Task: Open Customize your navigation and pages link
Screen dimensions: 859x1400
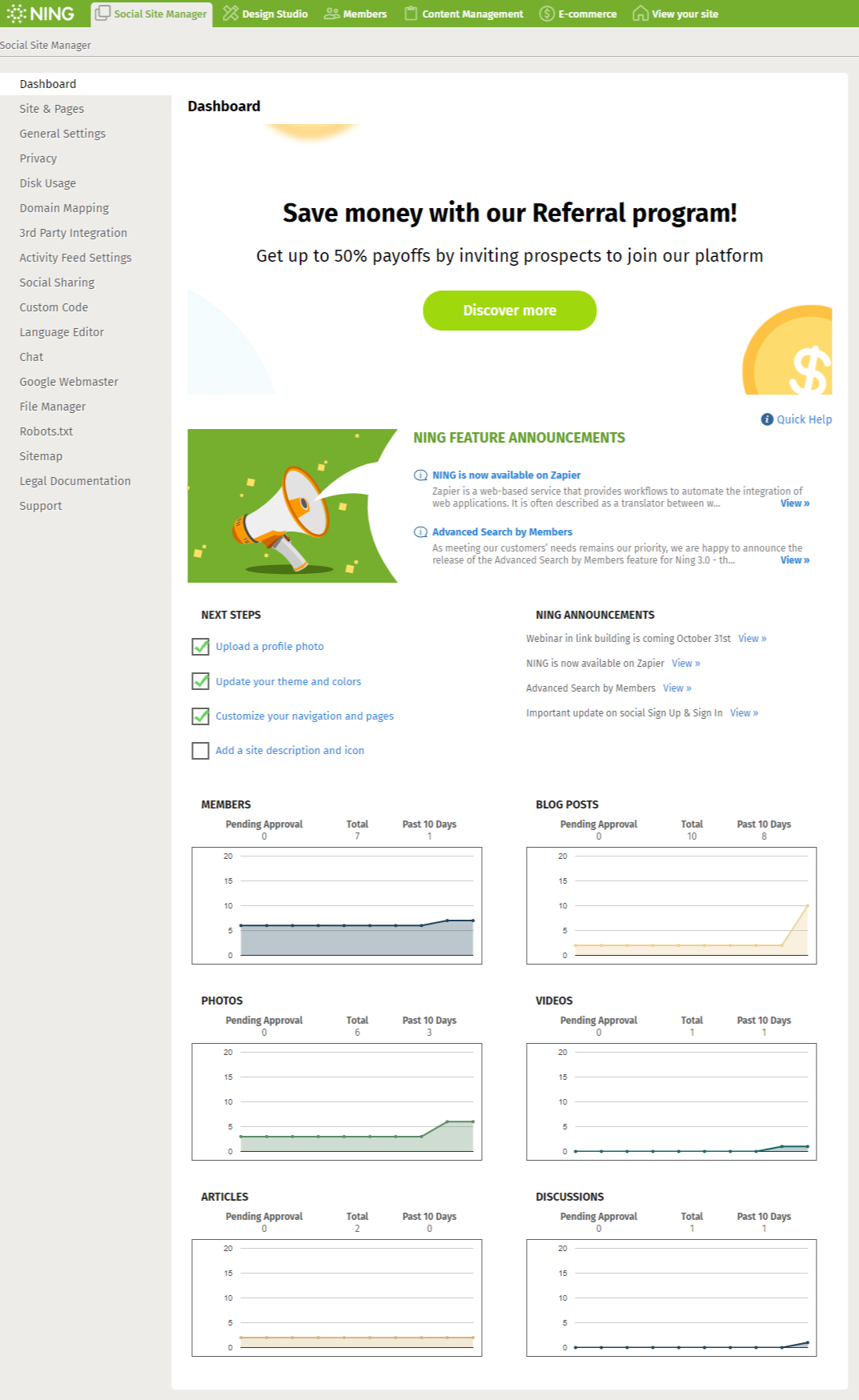Action: click(x=304, y=716)
